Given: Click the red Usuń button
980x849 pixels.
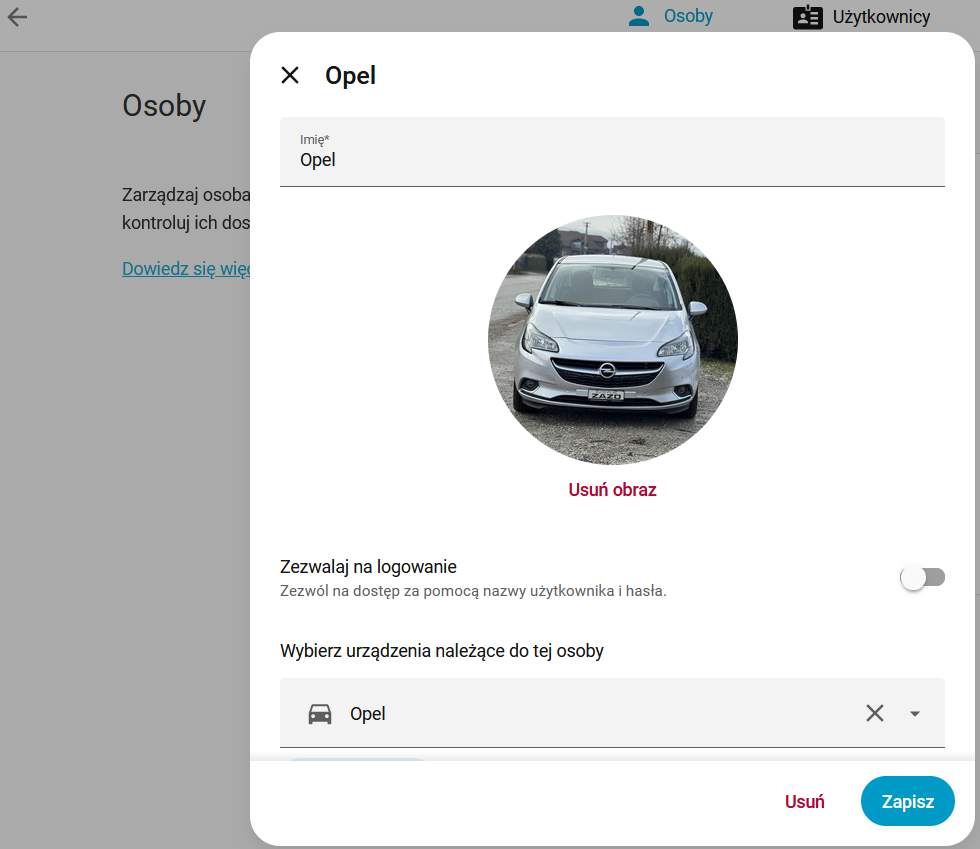Looking at the screenshot, I should click(x=804, y=801).
